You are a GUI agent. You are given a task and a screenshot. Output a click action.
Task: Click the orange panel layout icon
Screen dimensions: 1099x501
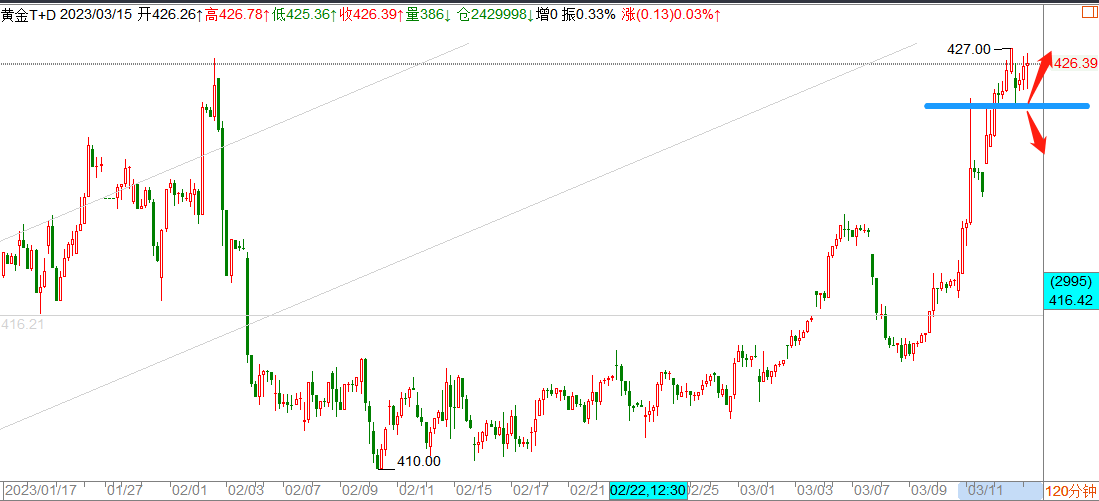coord(1091,11)
